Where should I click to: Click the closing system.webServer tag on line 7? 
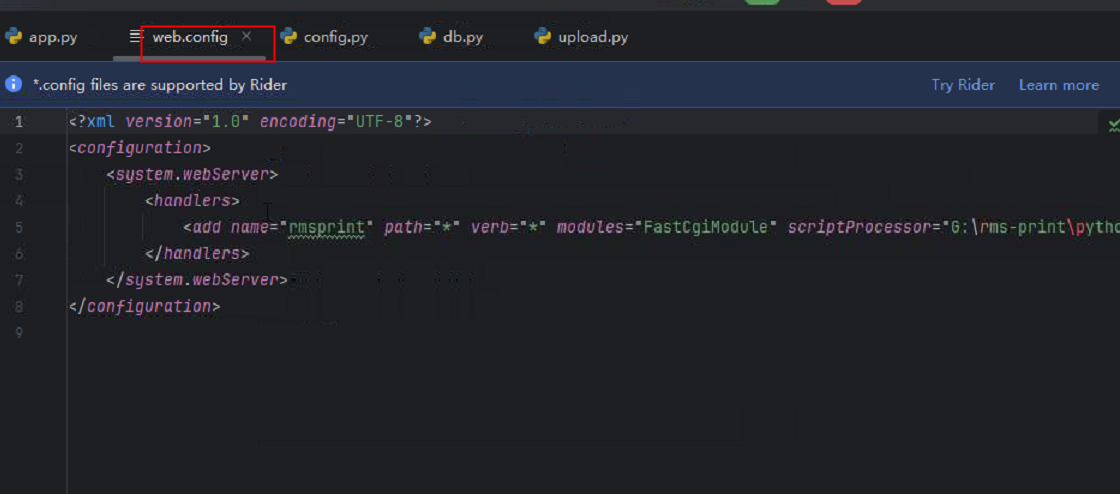(197, 281)
